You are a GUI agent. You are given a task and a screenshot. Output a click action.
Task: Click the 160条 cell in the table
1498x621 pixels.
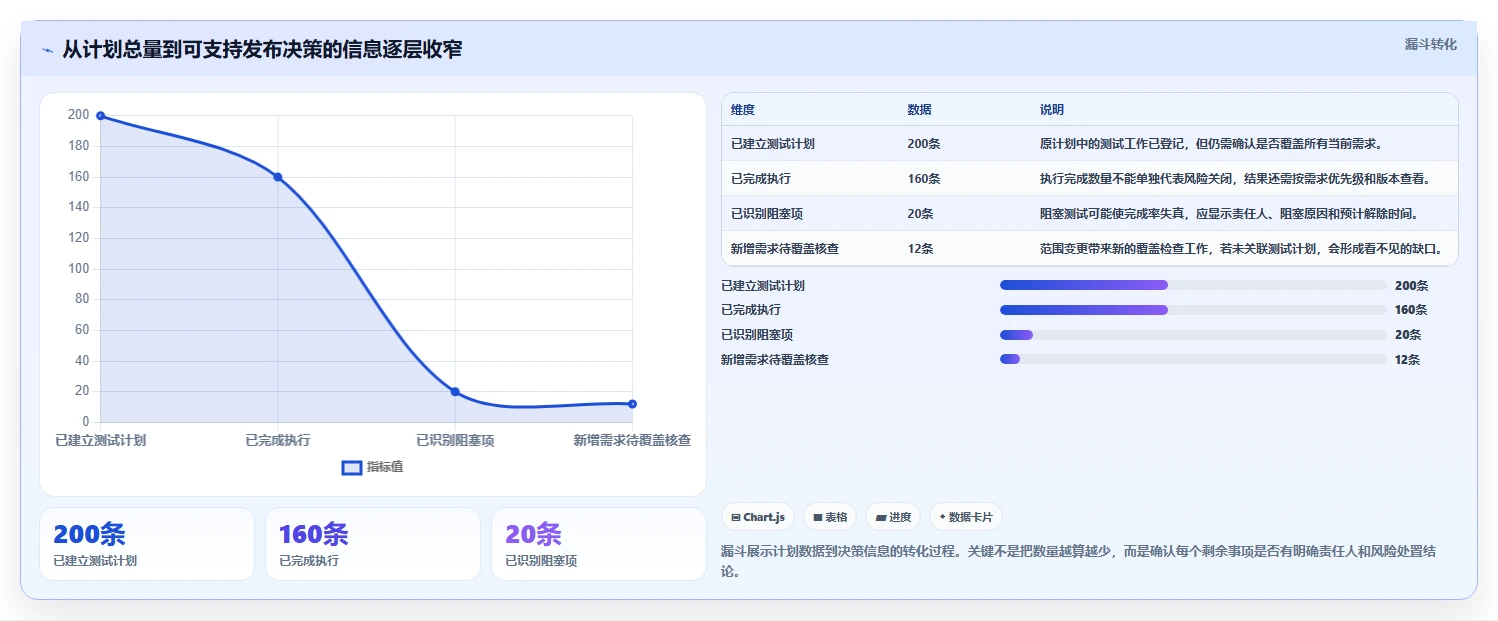(924, 179)
